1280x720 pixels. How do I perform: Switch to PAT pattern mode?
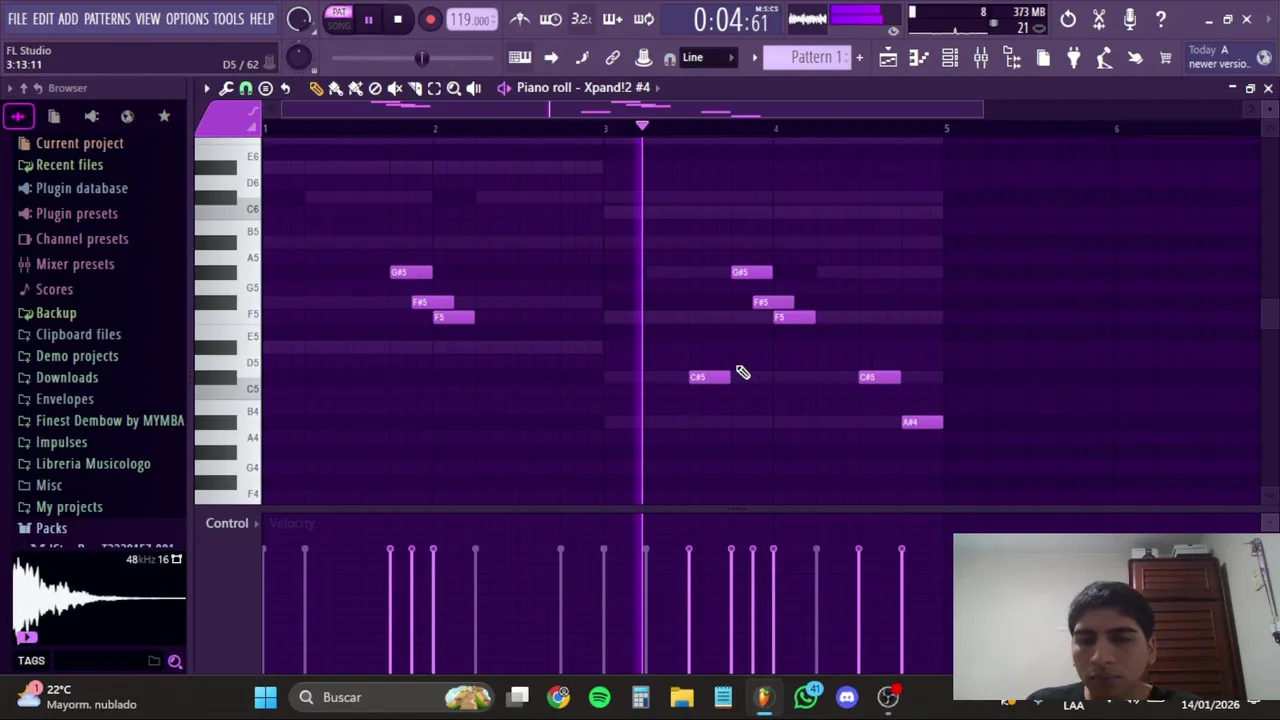click(x=339, y=13)
